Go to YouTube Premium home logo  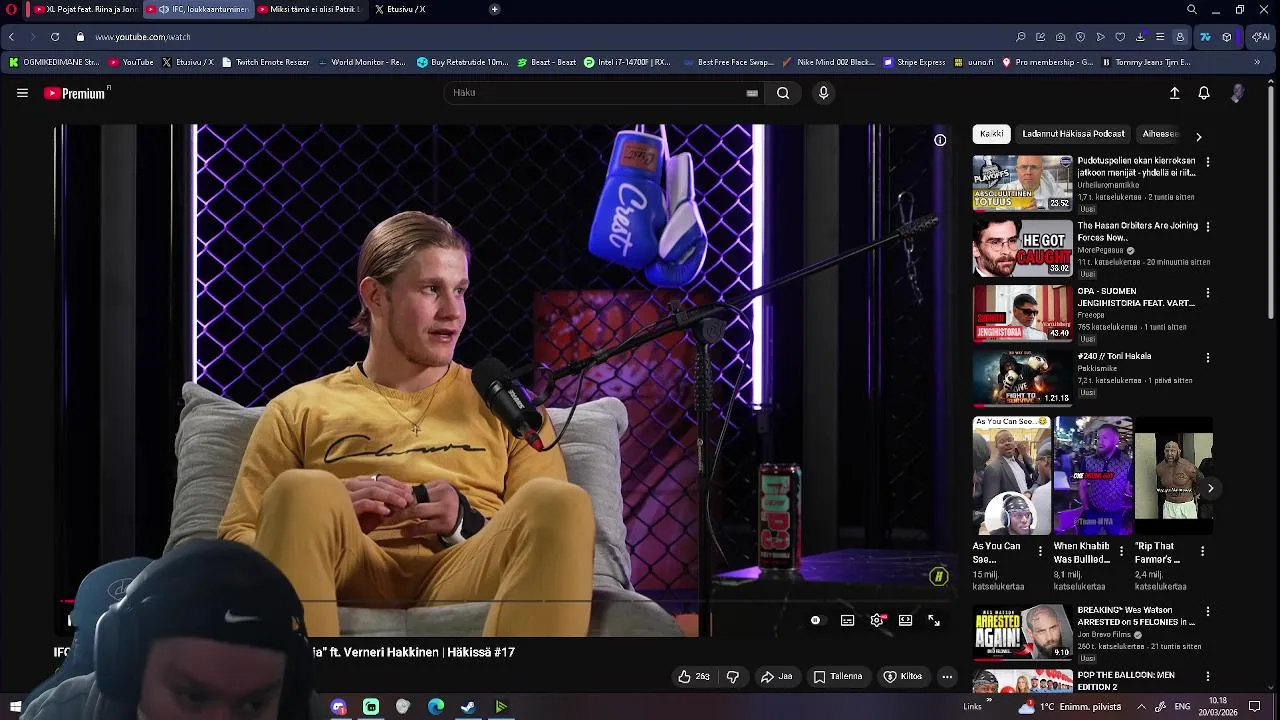click(77, 93)
